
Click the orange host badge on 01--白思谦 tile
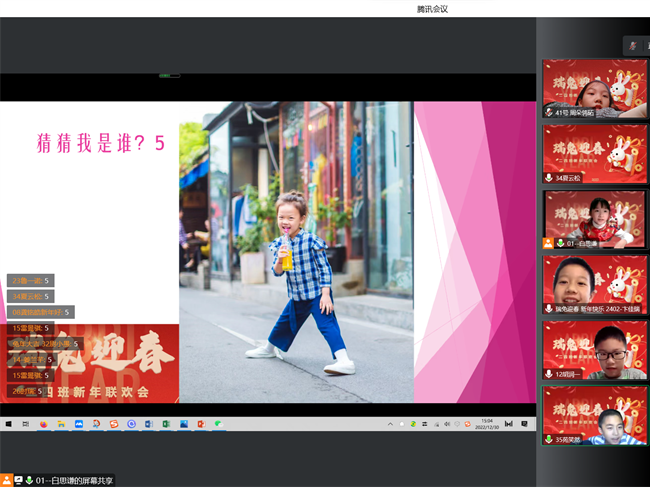(x=548, y=243)
